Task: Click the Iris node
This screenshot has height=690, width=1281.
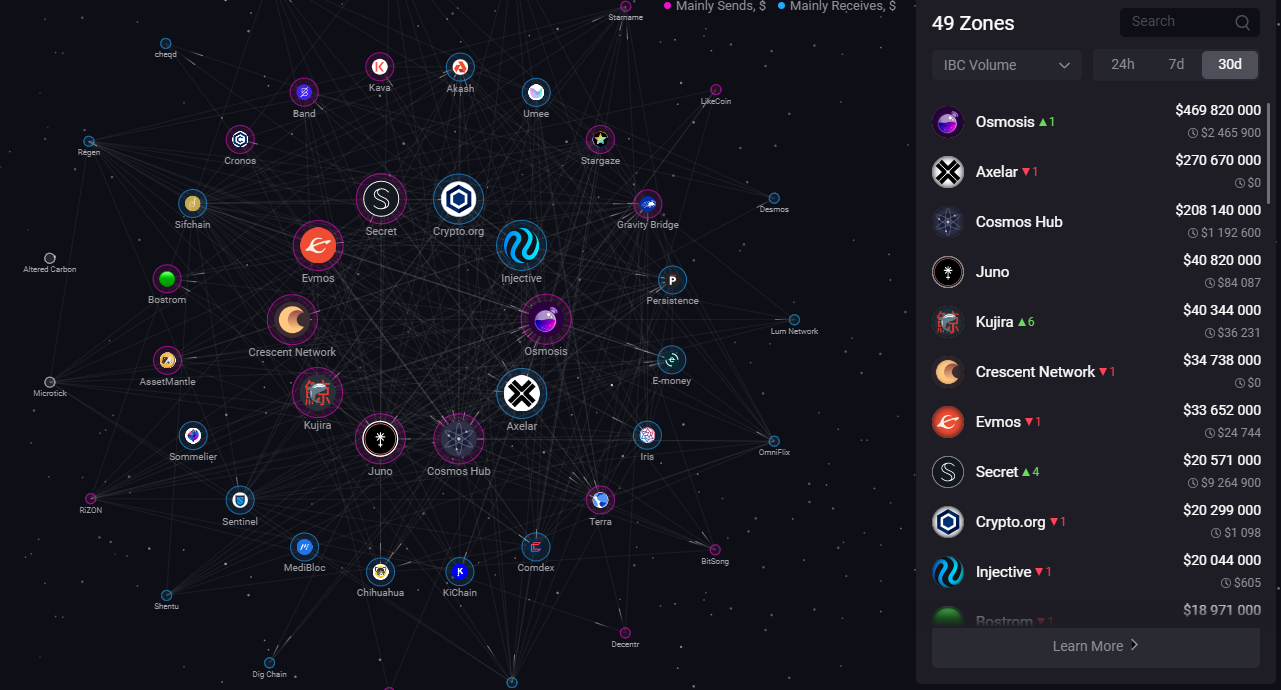Action: click(x=647, y=435)
